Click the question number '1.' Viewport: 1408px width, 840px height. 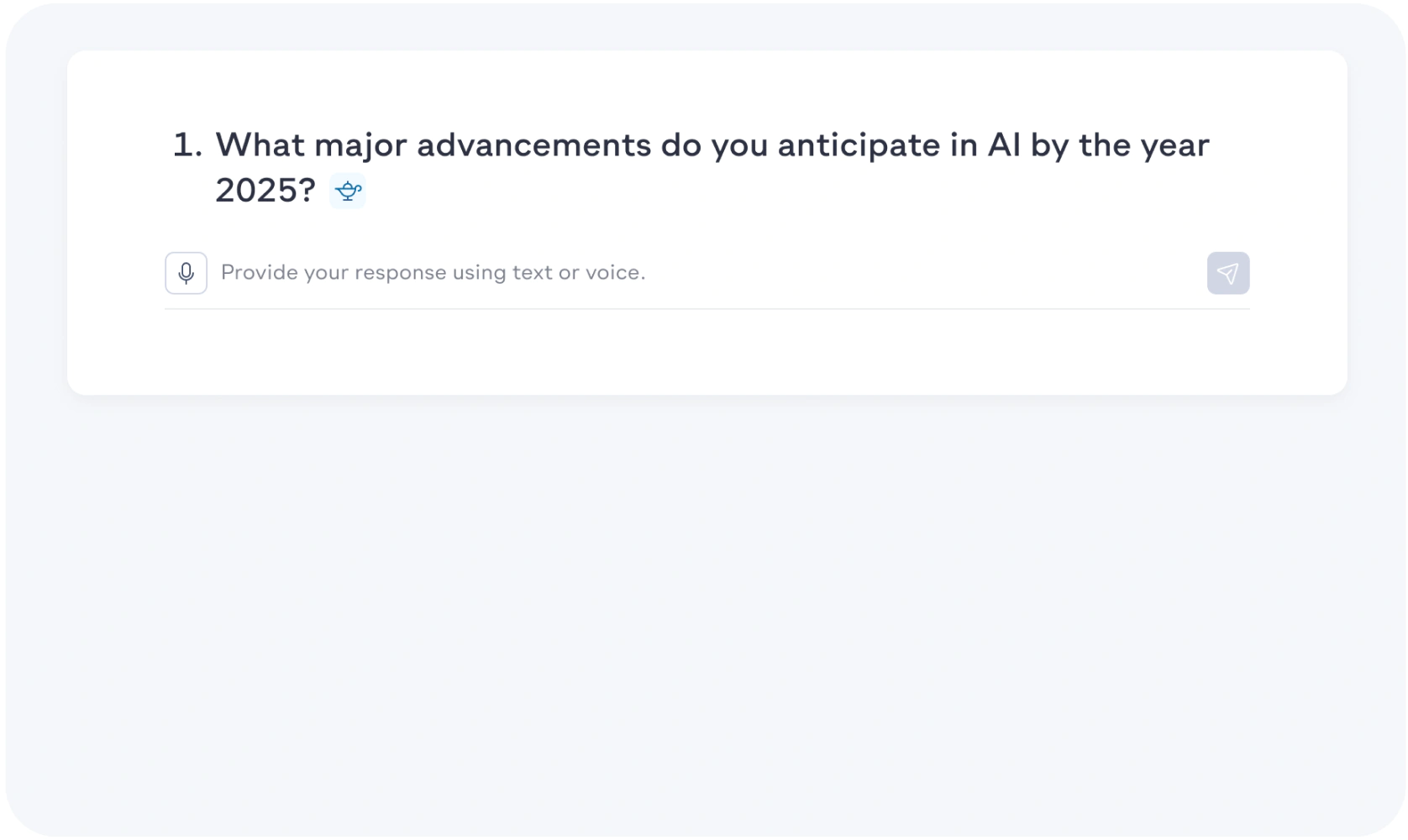(x=188, y=145)
